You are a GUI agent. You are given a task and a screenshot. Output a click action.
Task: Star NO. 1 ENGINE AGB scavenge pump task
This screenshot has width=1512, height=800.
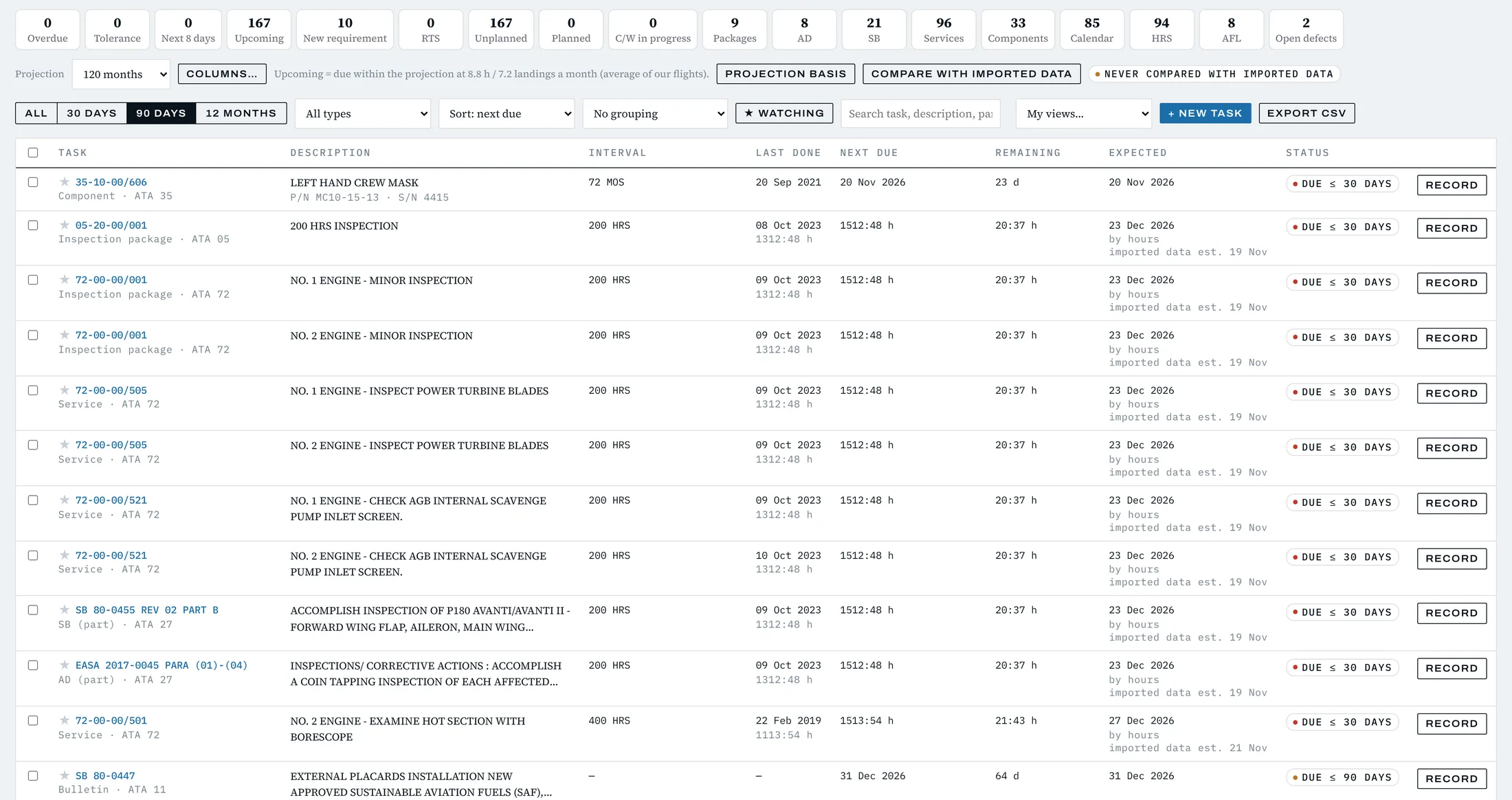pyautogui.click(x=65, y=500)
